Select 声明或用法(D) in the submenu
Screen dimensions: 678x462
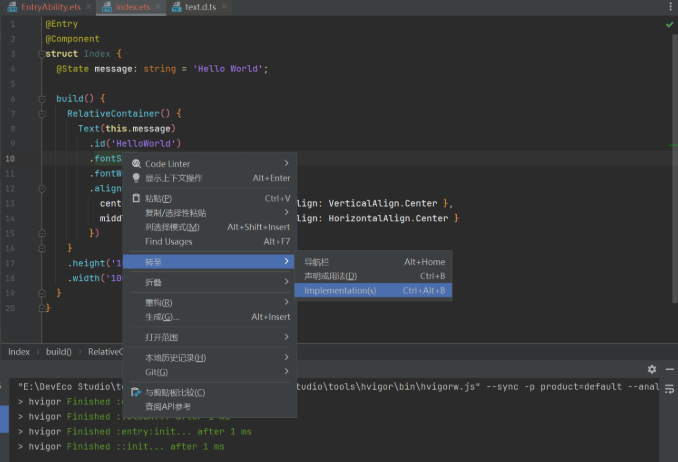373,276
